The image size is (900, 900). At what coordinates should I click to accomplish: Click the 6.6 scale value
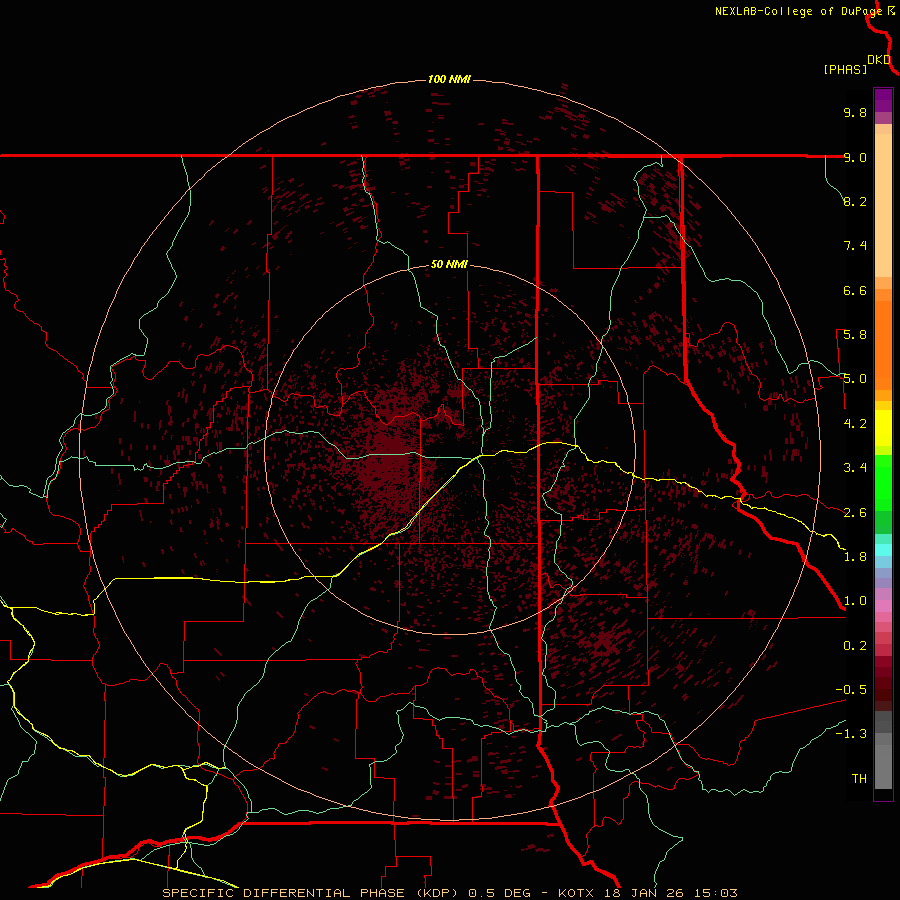[855, 290]
